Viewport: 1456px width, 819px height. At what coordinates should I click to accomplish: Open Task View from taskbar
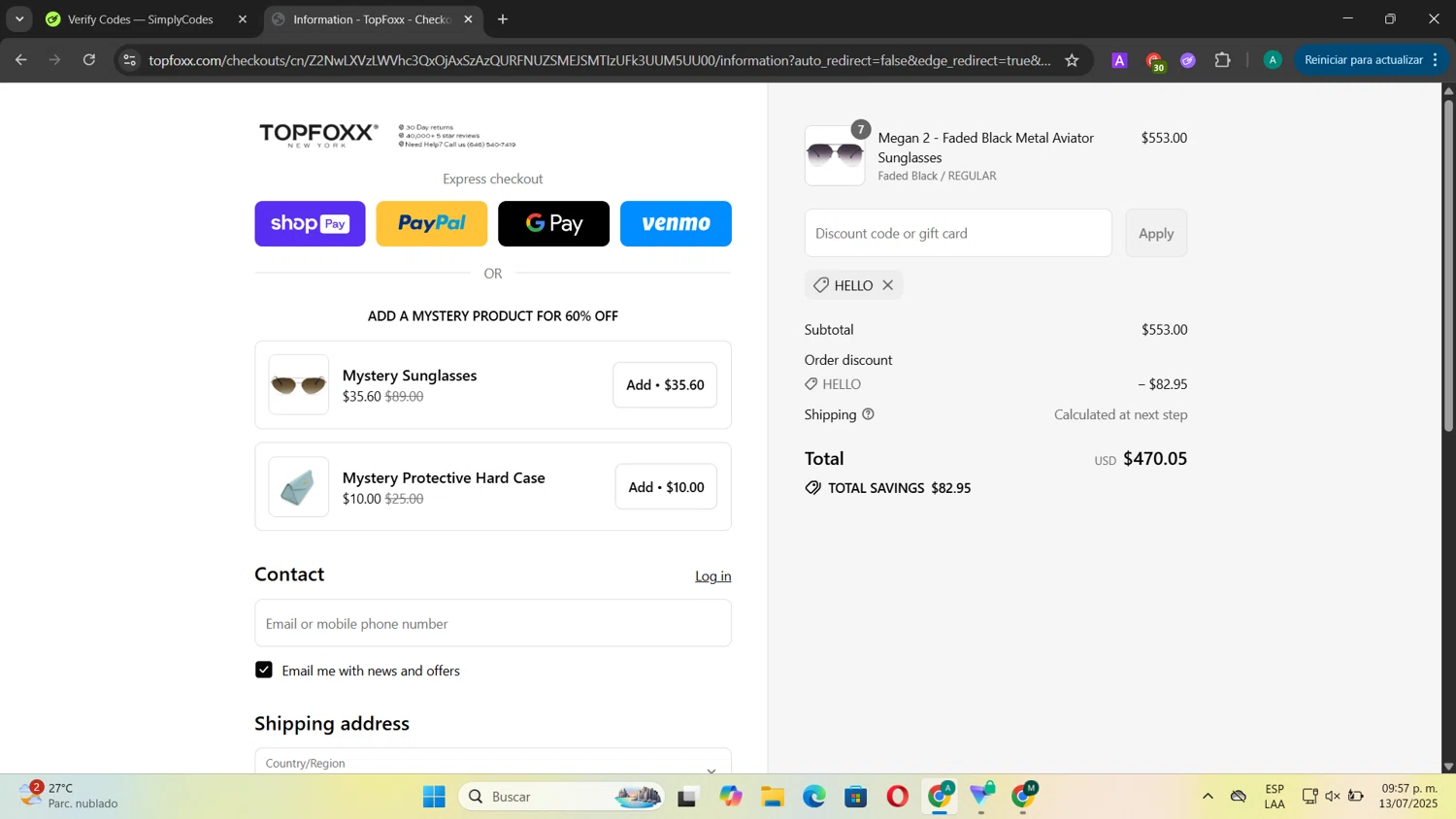[688, 797]
